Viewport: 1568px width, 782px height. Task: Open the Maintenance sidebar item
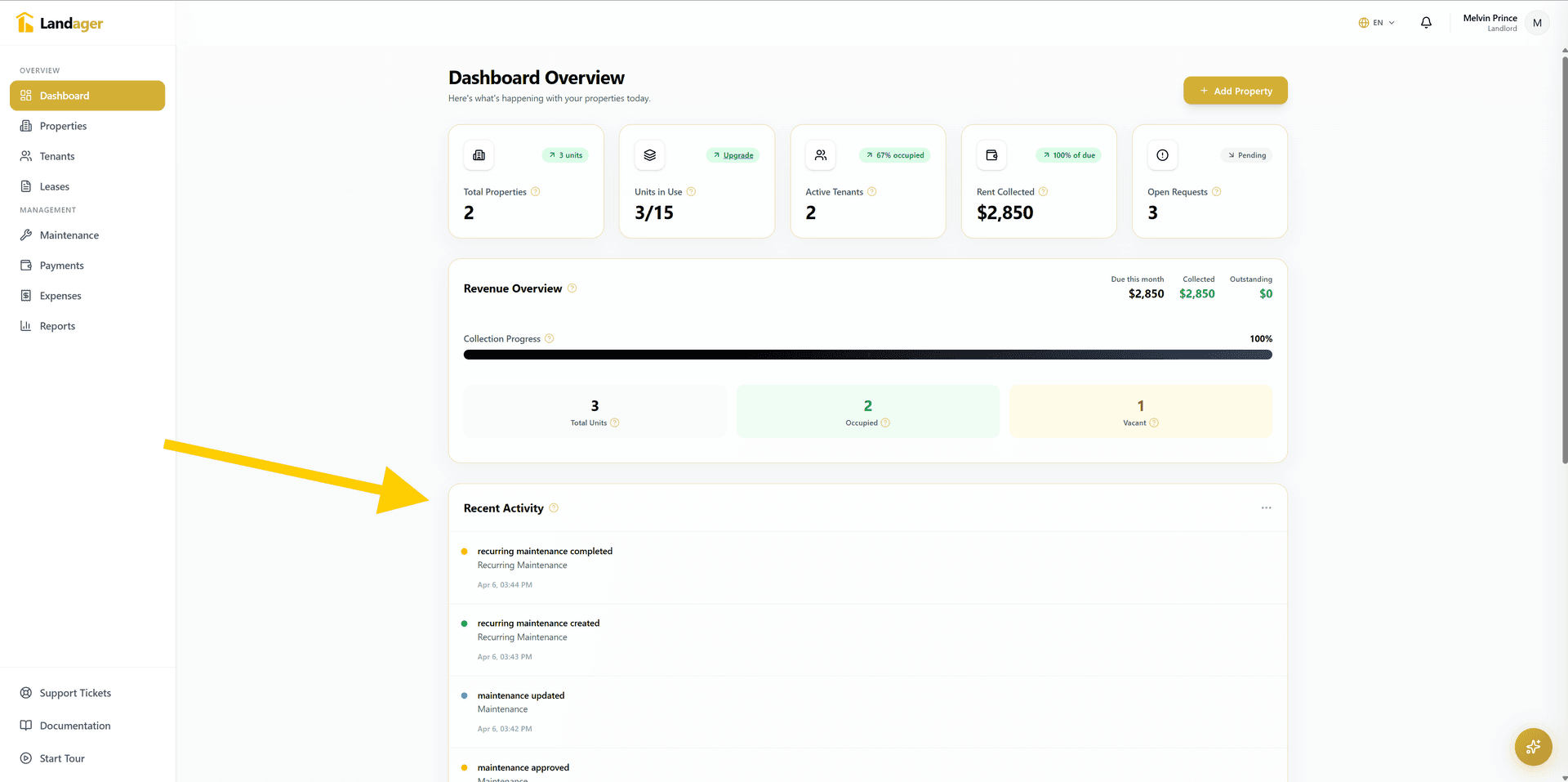click(69, 235)
